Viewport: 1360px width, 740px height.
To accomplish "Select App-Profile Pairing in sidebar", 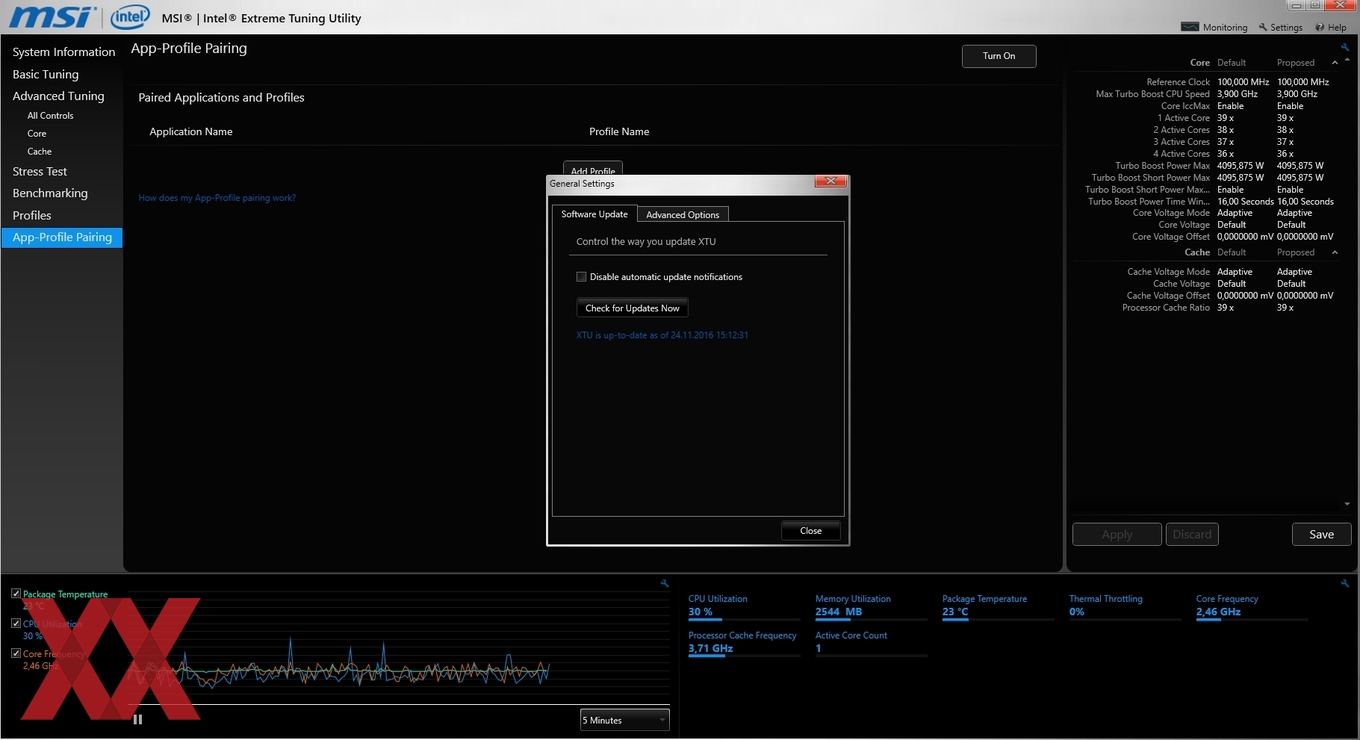I will (x=62, y=237).
